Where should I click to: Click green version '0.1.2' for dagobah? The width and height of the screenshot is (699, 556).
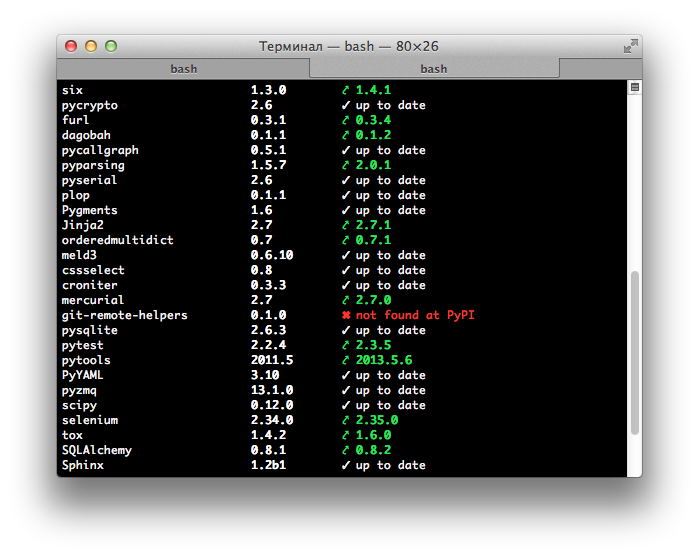point(373,135)
